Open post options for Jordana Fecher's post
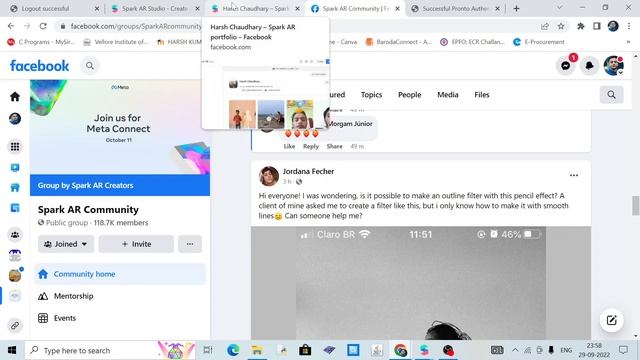Screen dimensions: 640x360 pos(573,175)
